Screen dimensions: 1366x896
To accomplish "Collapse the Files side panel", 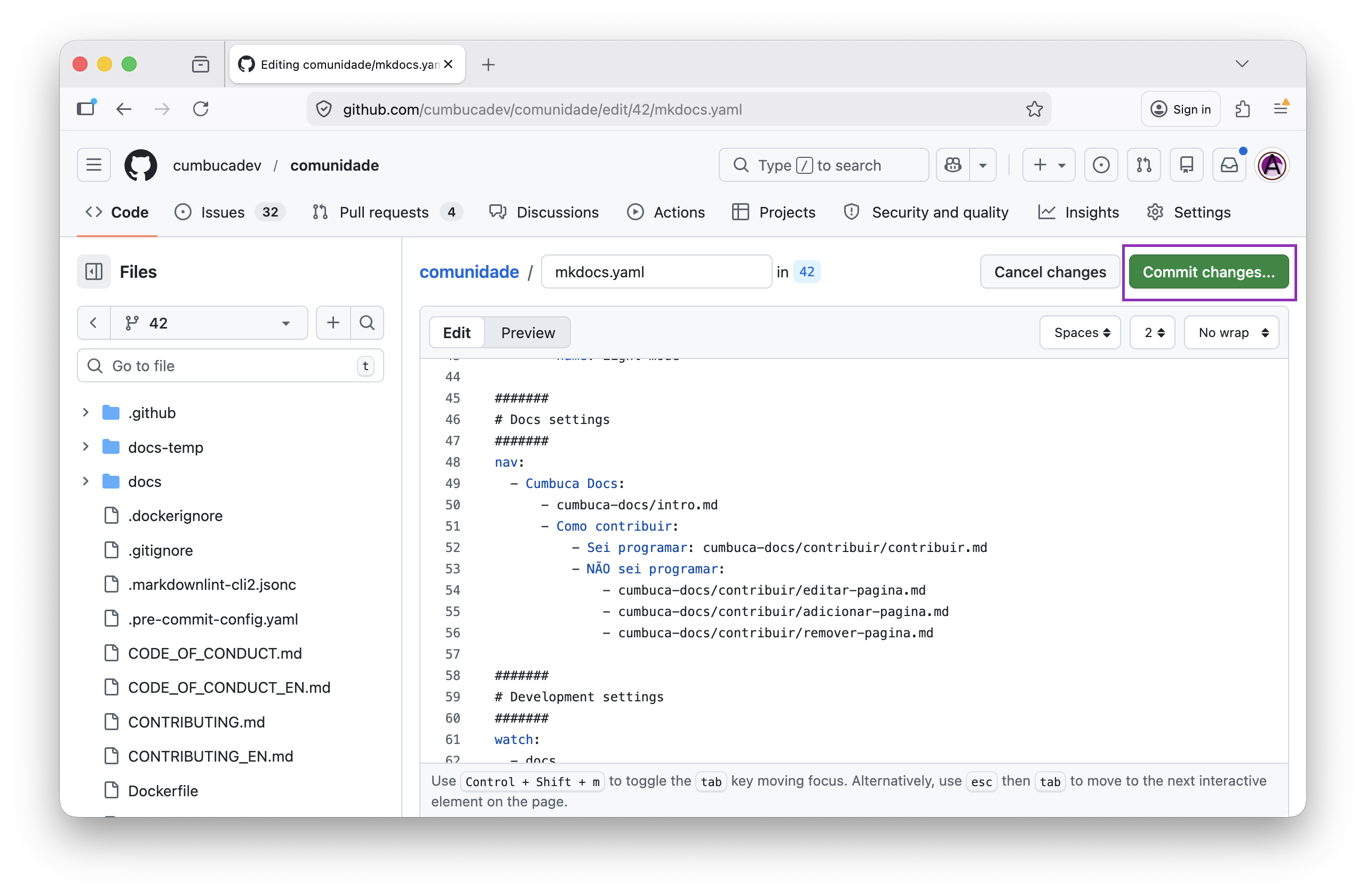I will pyautogui.click(x=93, y=271).
